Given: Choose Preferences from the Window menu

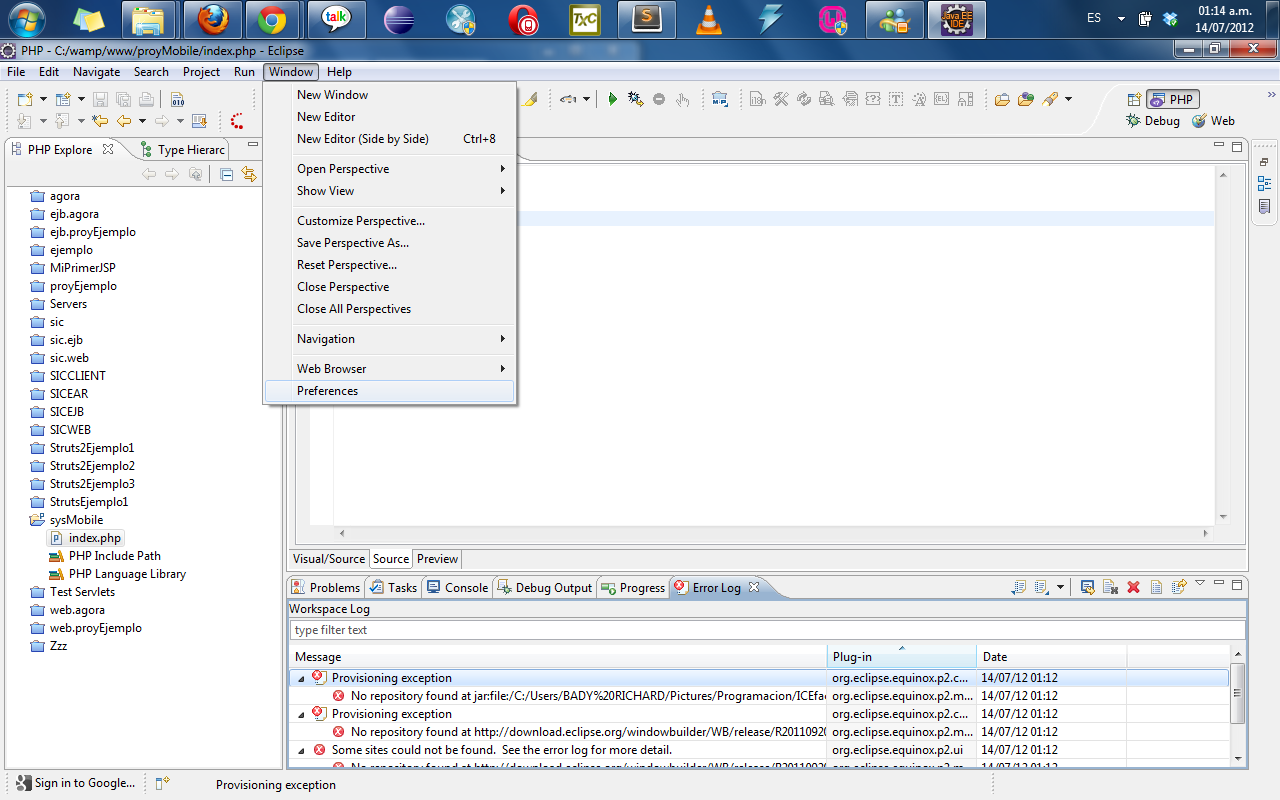Looking at the screenshot, I should (x=390, y=391).
